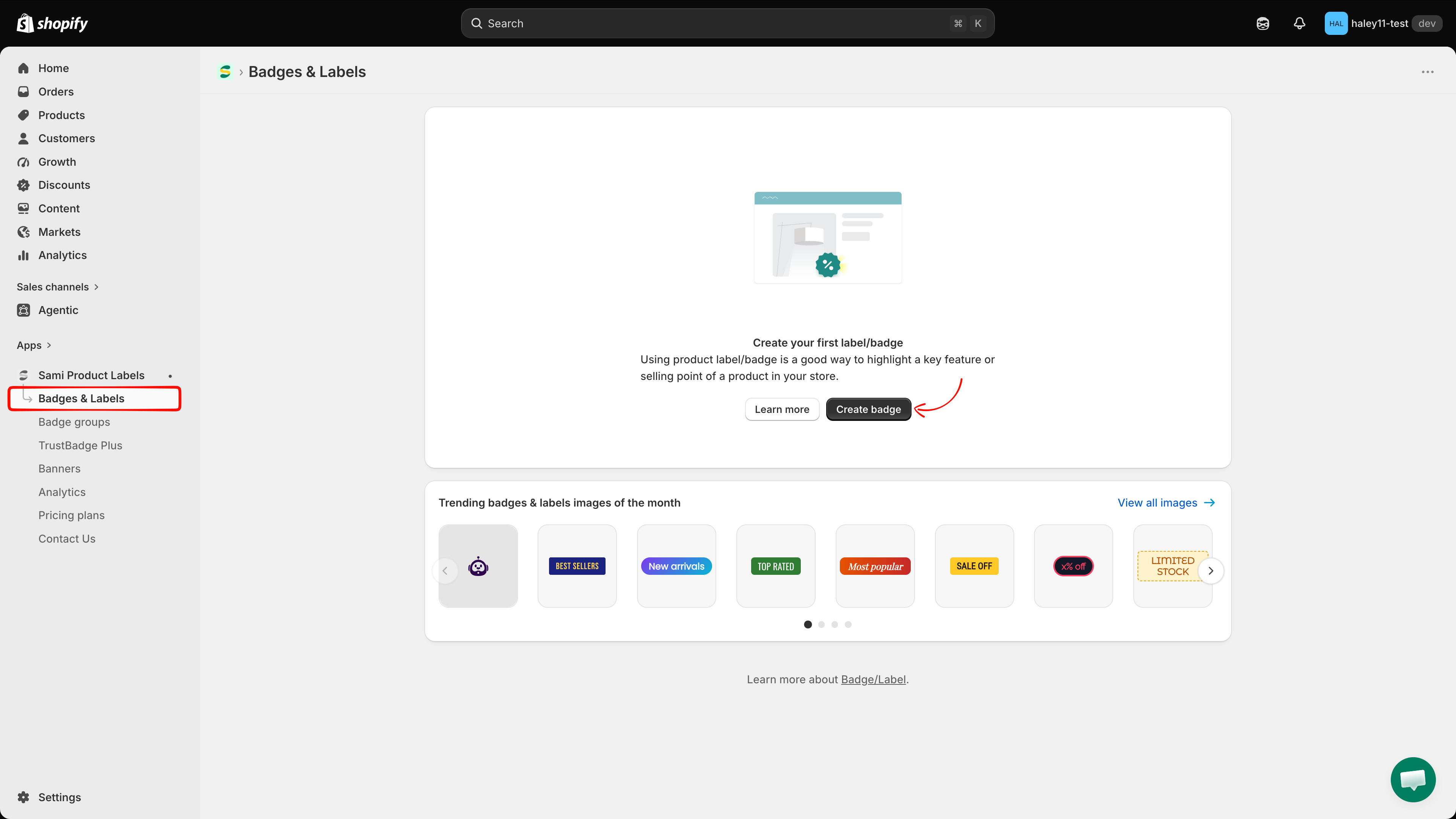Click the Create badge button
The width and height of the screenshot is (1456, 819).
[x=868, y=409]
